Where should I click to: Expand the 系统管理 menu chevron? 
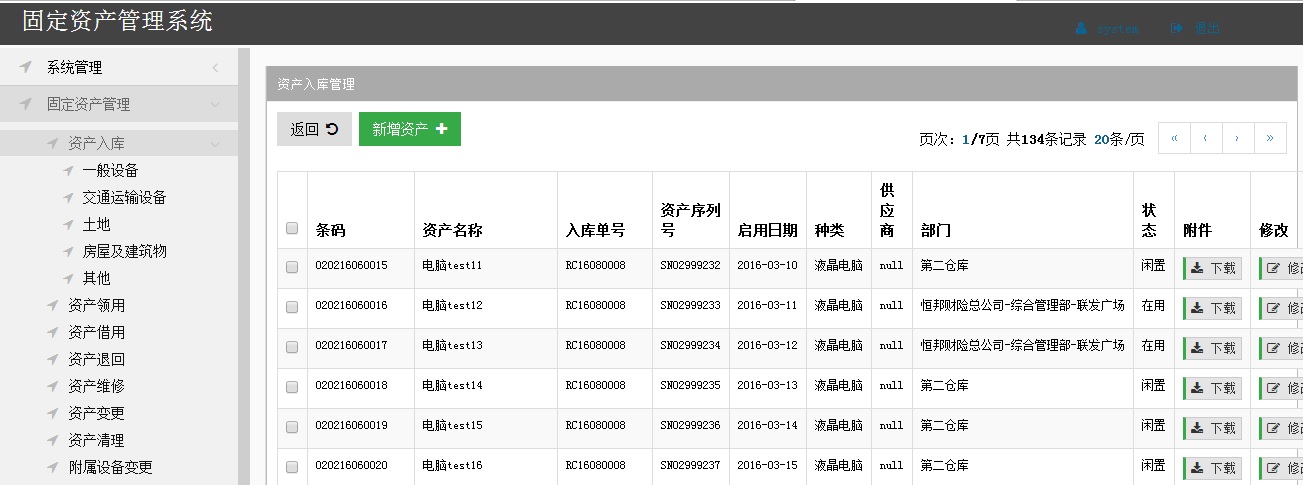pos(215,68)
